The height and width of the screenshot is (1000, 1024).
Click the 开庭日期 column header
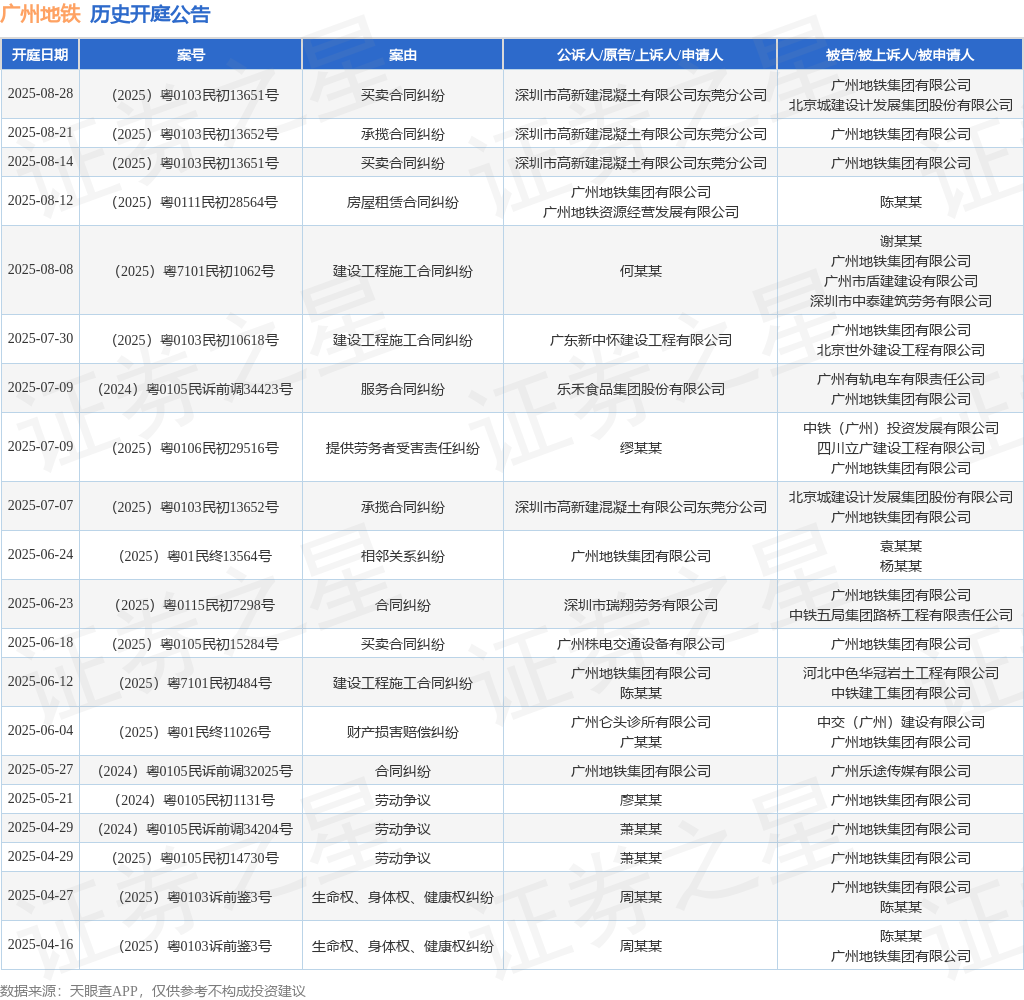click(40, 55)
